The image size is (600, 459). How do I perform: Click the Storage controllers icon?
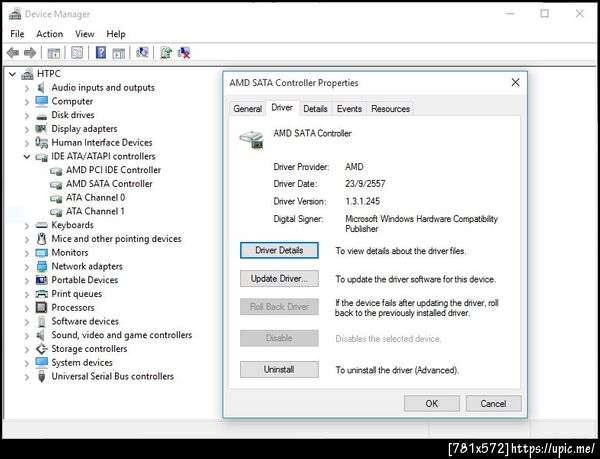click(41, 349)
